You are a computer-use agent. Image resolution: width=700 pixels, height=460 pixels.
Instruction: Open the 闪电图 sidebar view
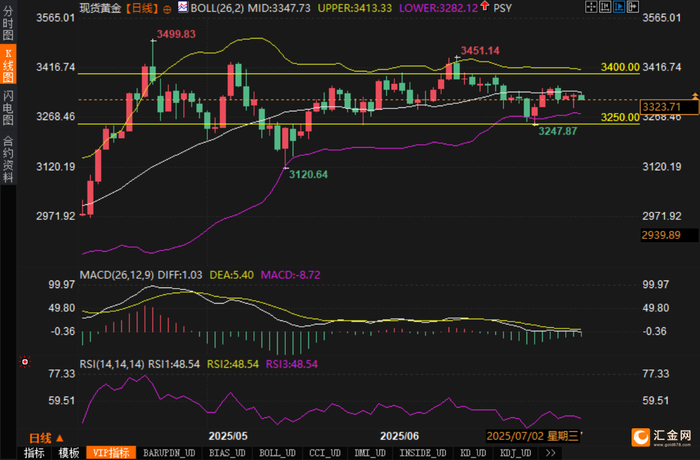(x=8, y=107)
